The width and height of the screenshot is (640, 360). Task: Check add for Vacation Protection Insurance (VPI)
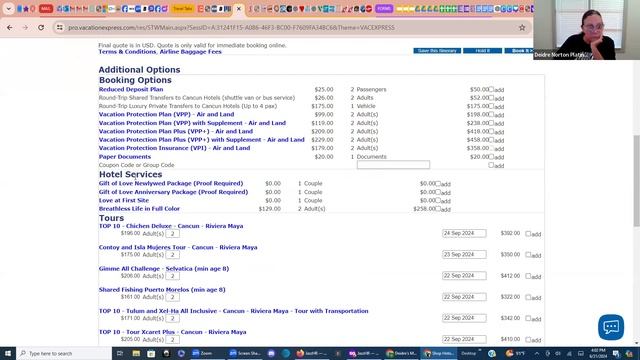tap(491, 148)
